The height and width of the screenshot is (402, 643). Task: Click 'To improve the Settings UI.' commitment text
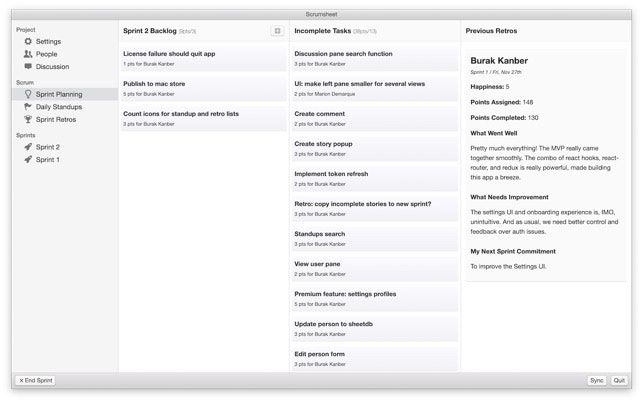[508, 267]
